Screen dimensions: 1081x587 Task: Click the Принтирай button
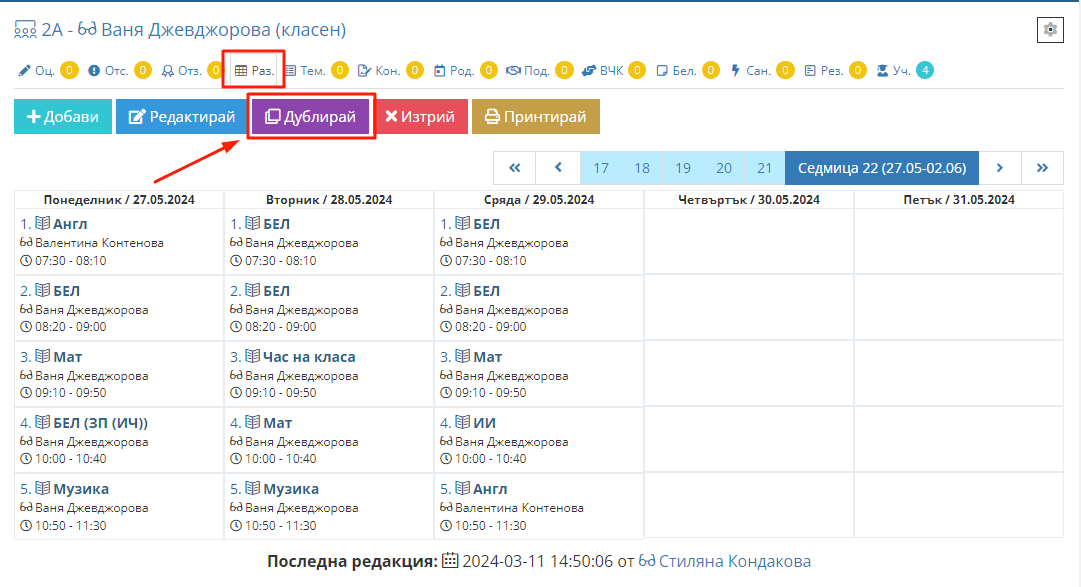point(536,117)
